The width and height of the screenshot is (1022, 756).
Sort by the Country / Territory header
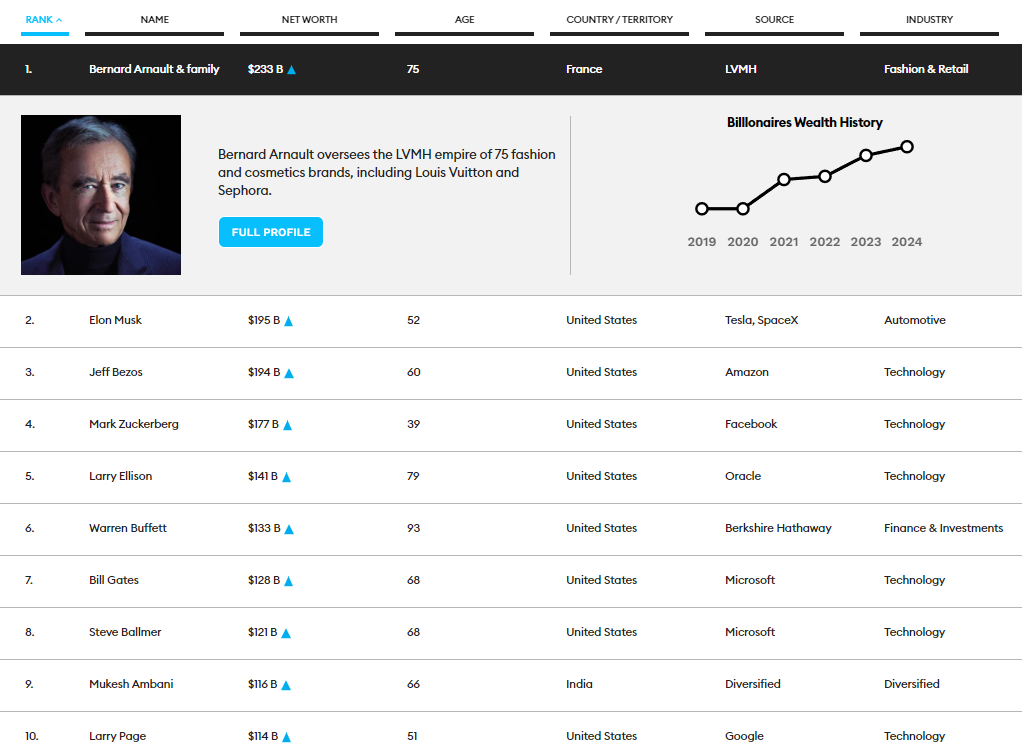point(619,19)
